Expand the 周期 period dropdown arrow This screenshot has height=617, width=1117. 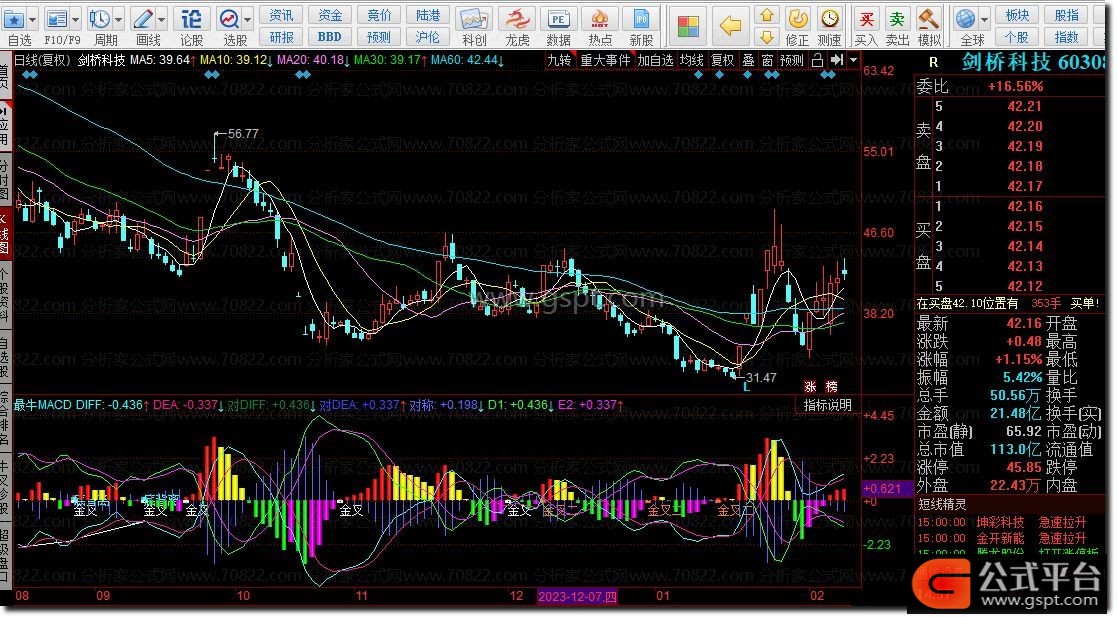[118, 19]
